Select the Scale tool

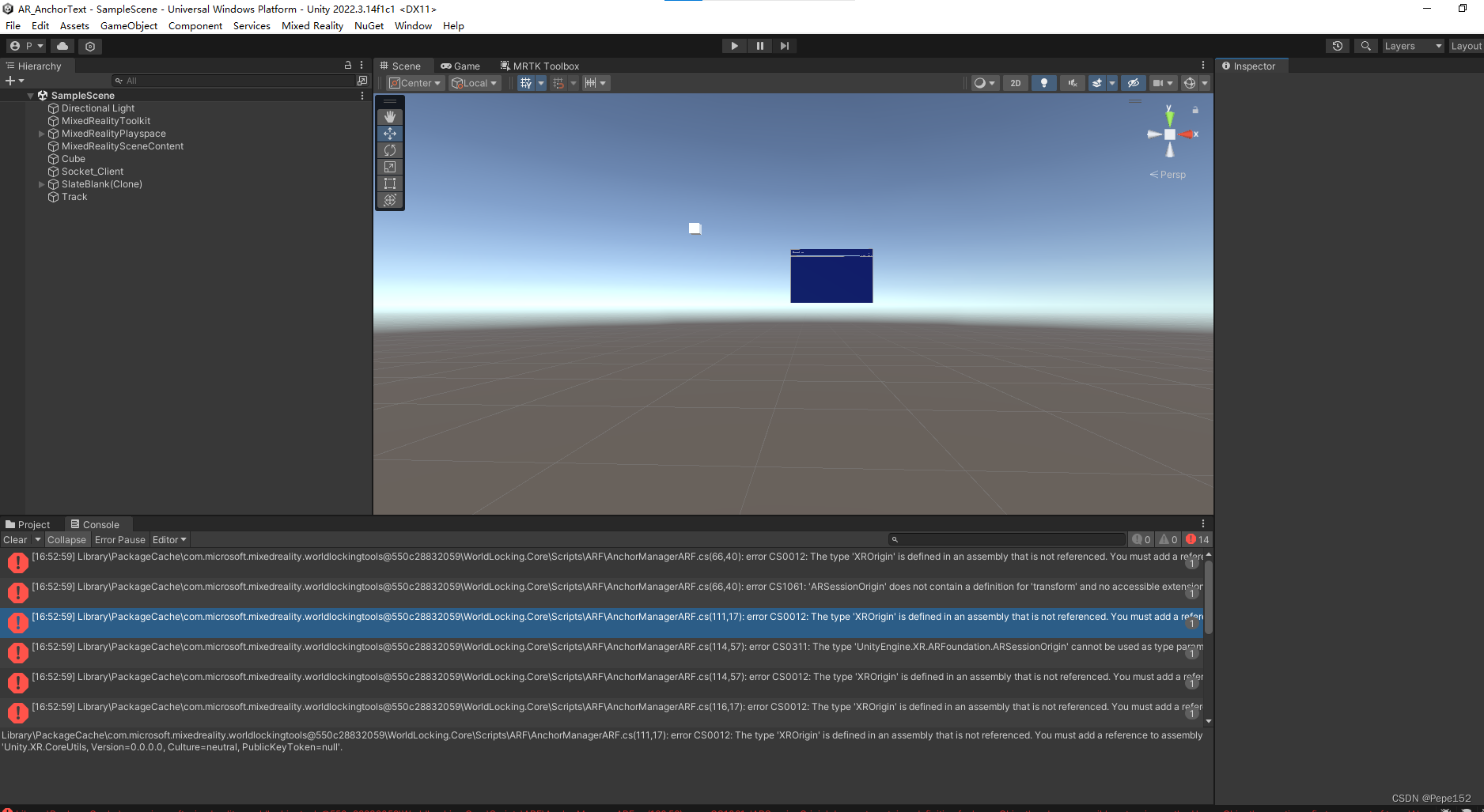coord(389,166)
